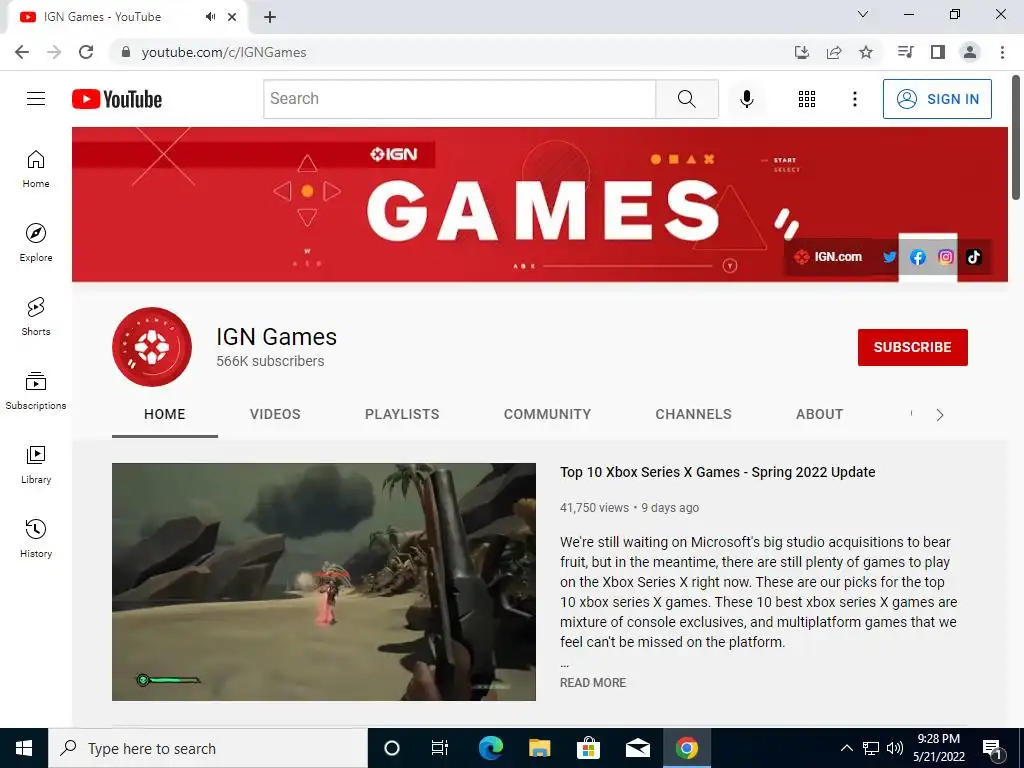
Task: Open the notification center
Action: pyautogui.click(x=992, y=749)
